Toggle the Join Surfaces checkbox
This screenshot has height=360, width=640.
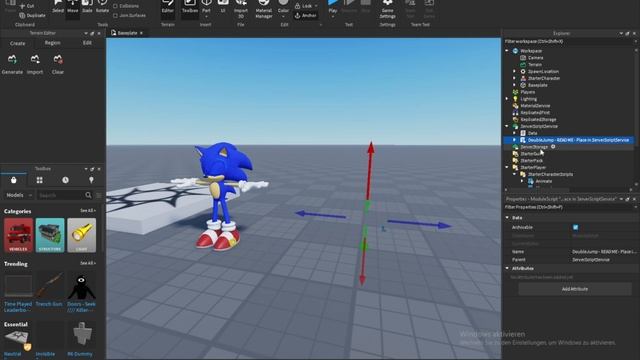[x=116, y=16]
